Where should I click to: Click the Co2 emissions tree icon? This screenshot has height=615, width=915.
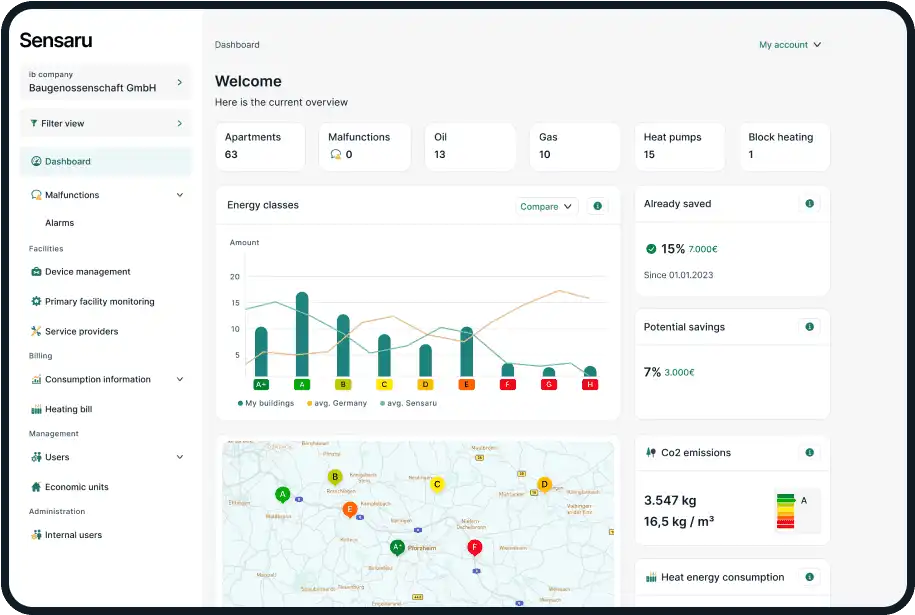click(651, 452)
